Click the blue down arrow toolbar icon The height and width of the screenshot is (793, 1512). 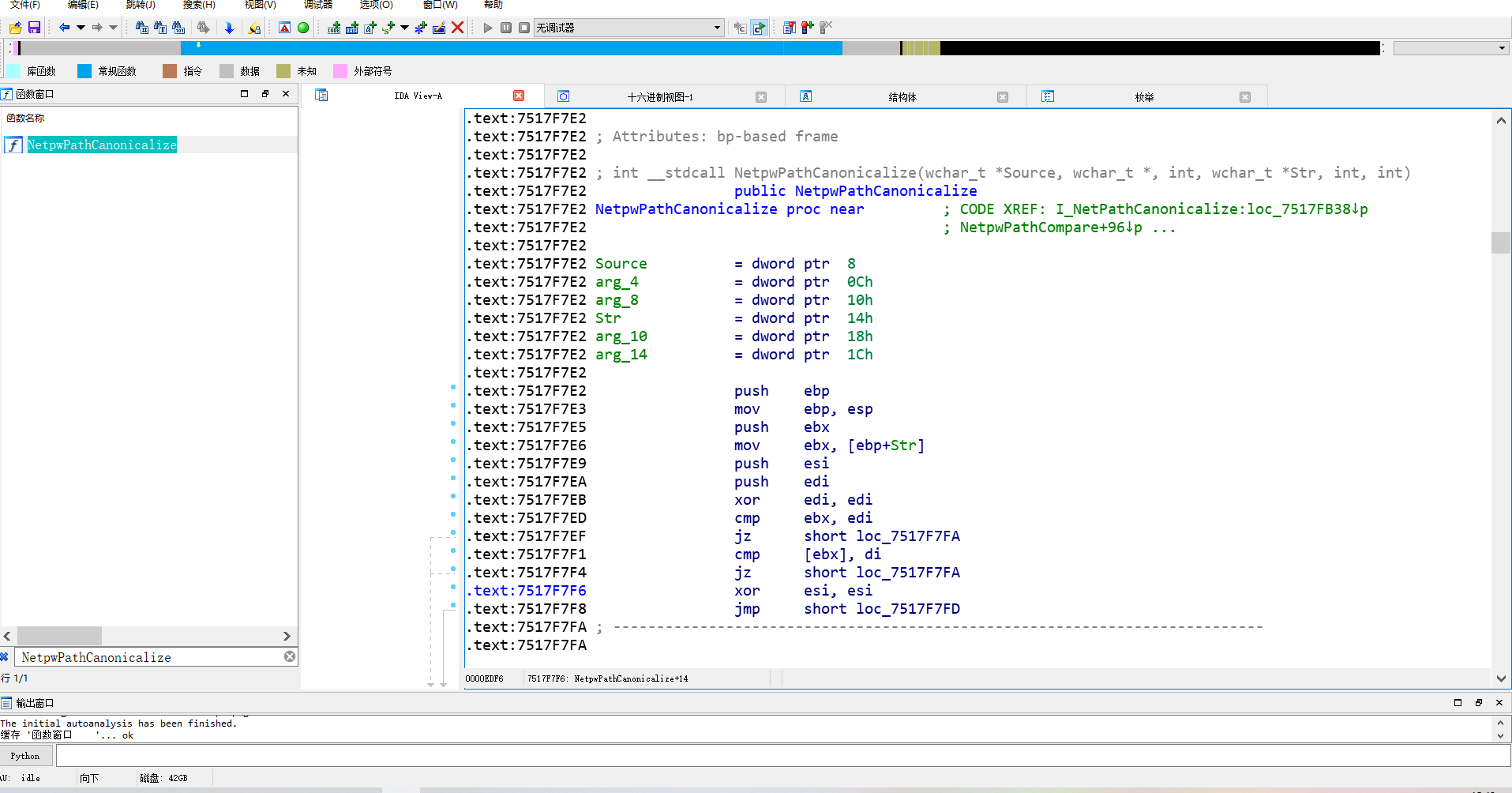(x=229, y=28)
